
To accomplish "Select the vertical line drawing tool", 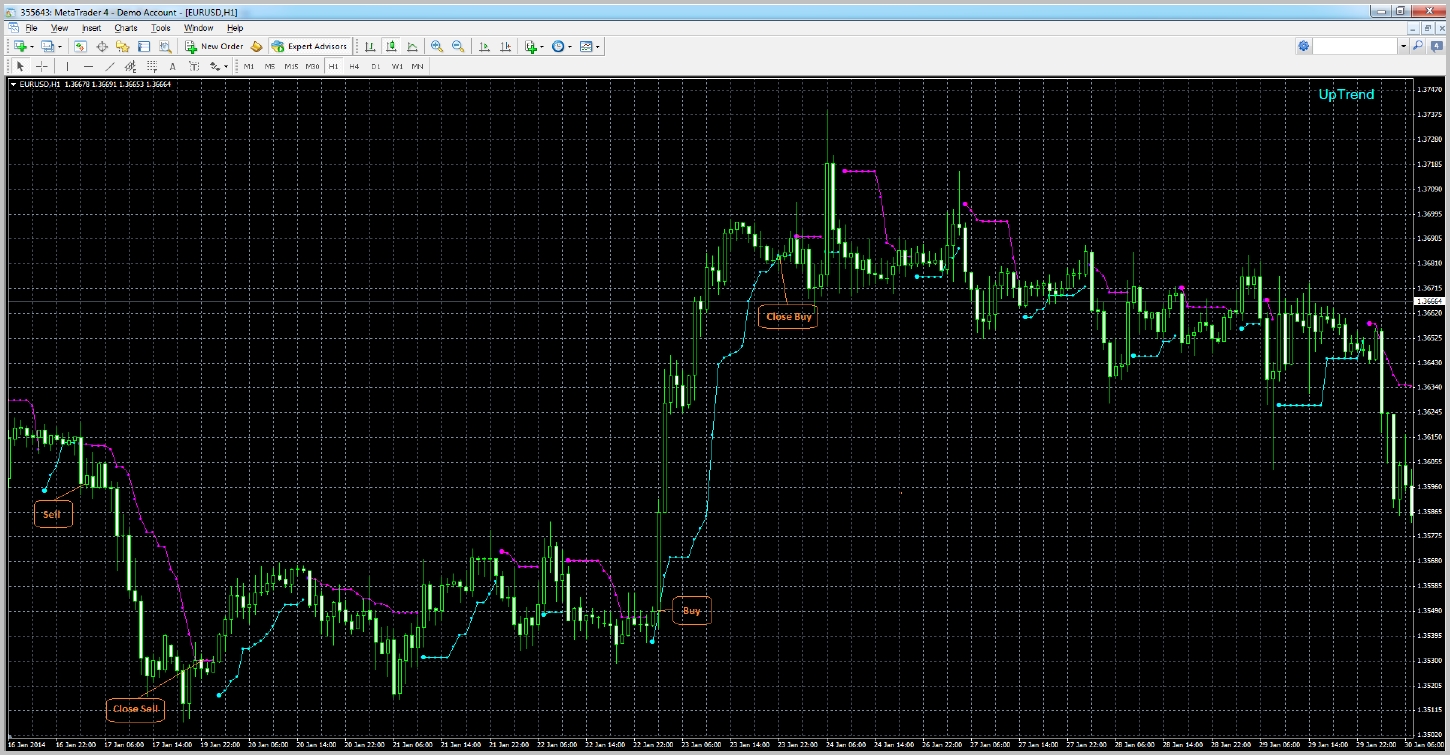I will [x=67, y=66].
